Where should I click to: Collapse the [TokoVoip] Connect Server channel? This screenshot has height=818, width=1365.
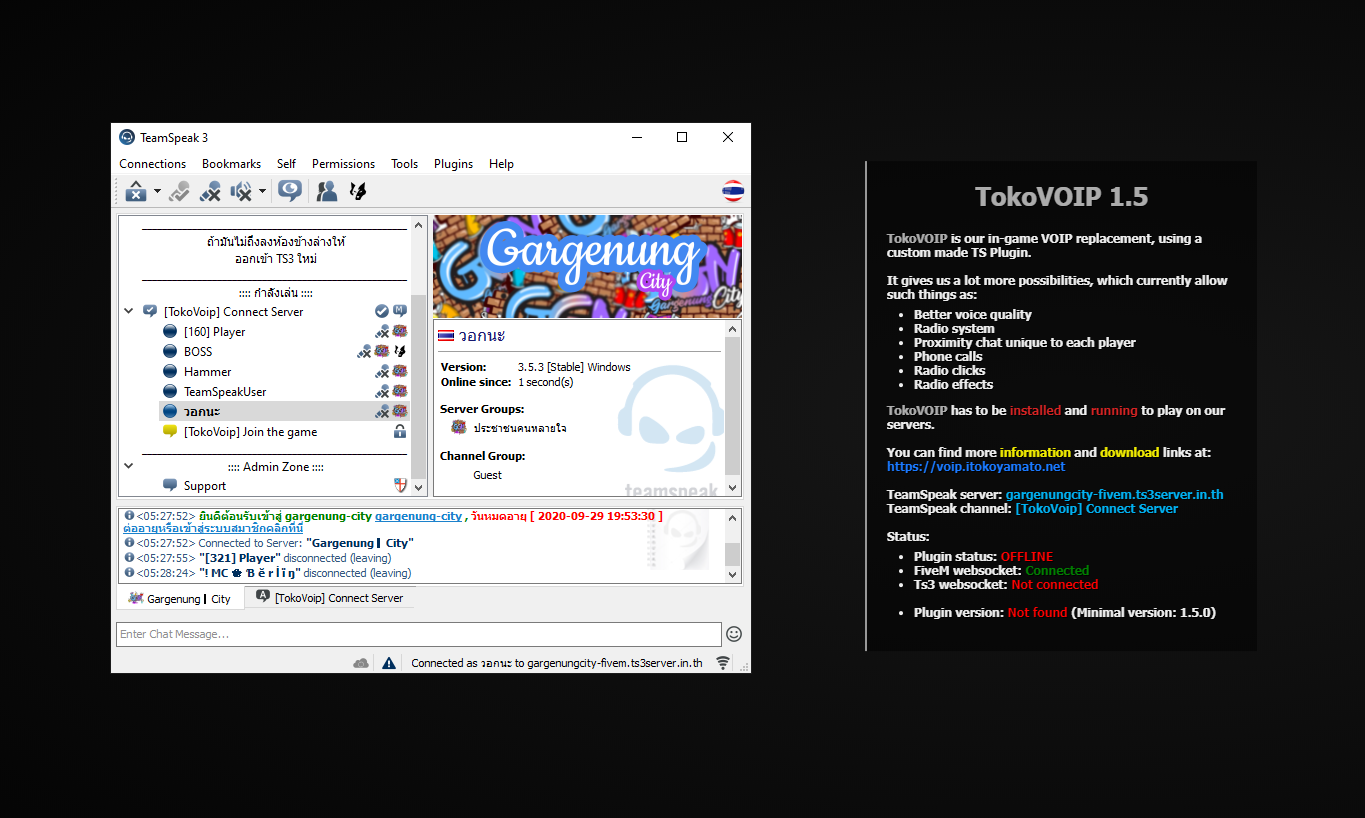pos(128,312)
